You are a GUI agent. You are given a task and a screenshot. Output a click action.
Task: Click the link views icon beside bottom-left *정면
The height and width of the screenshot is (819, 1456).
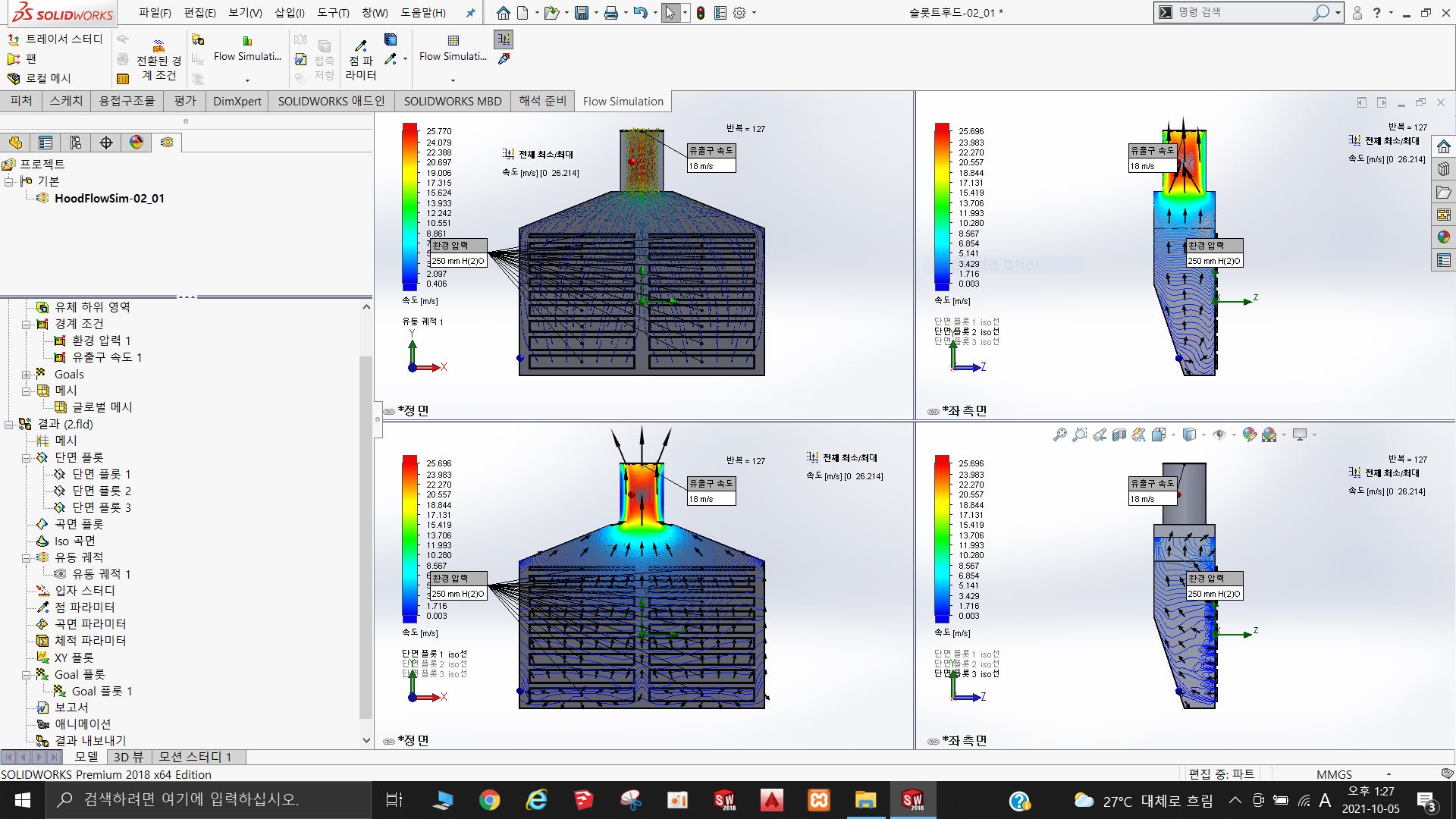[389, 742]
